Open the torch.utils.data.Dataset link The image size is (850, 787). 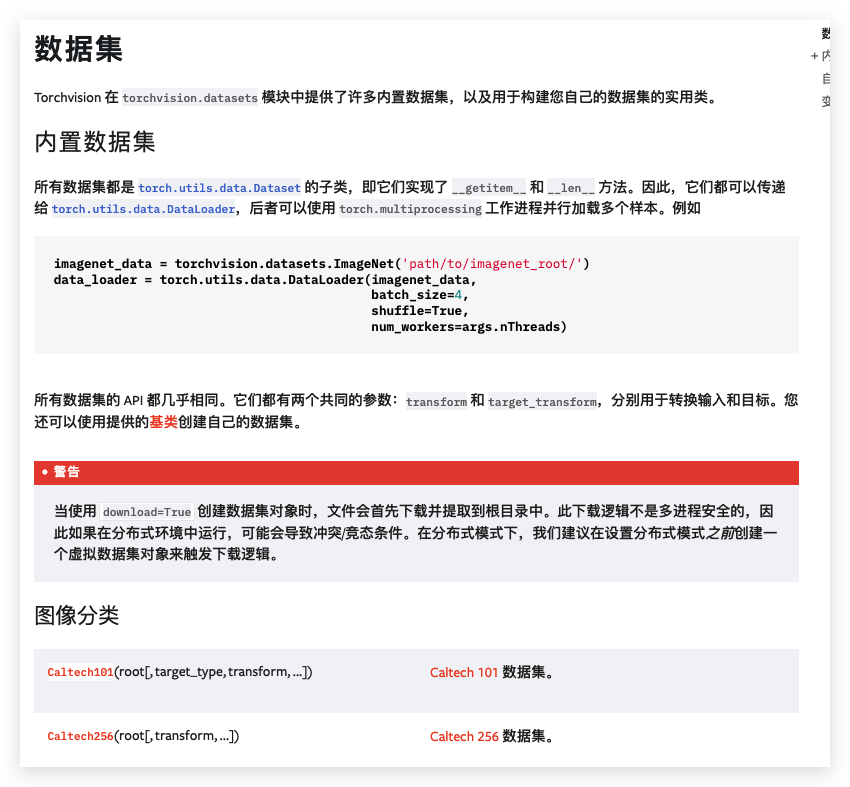tap(219, 188)
